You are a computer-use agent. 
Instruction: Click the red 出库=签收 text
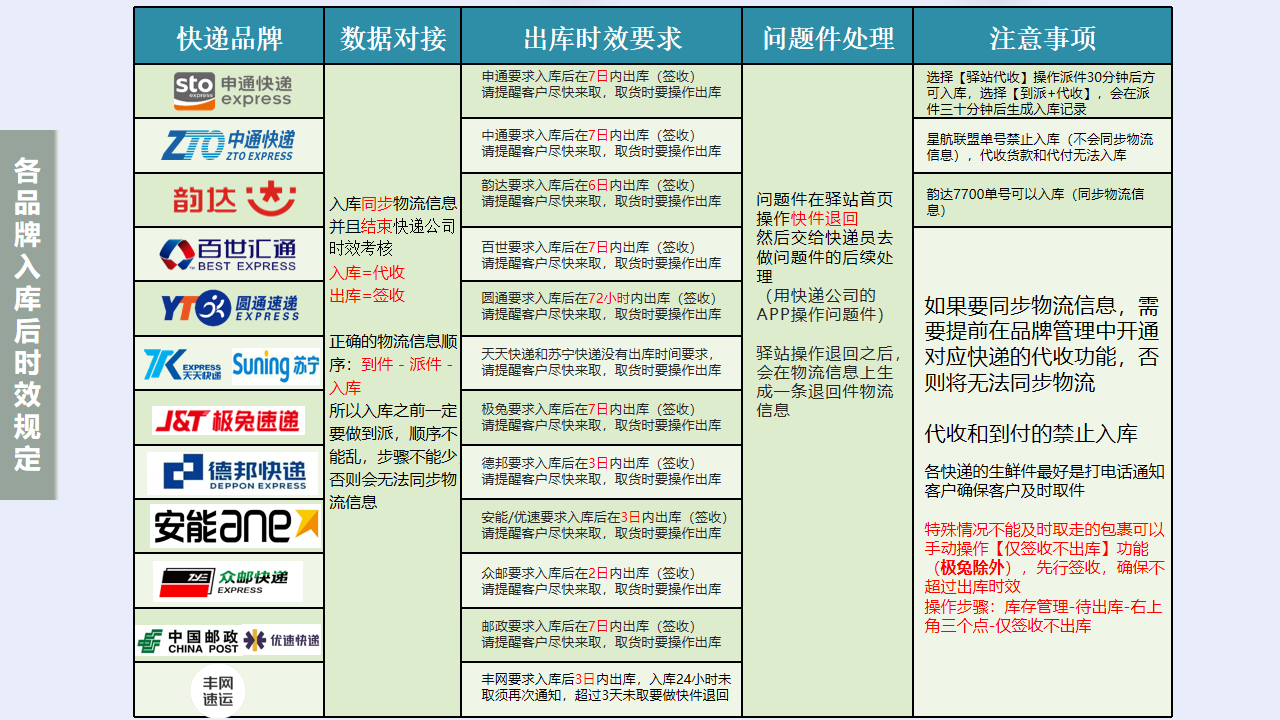click(367, 295)
